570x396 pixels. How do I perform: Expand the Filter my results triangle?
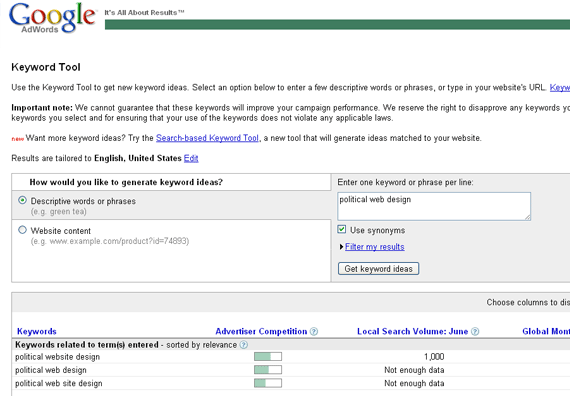coord(341,247)
